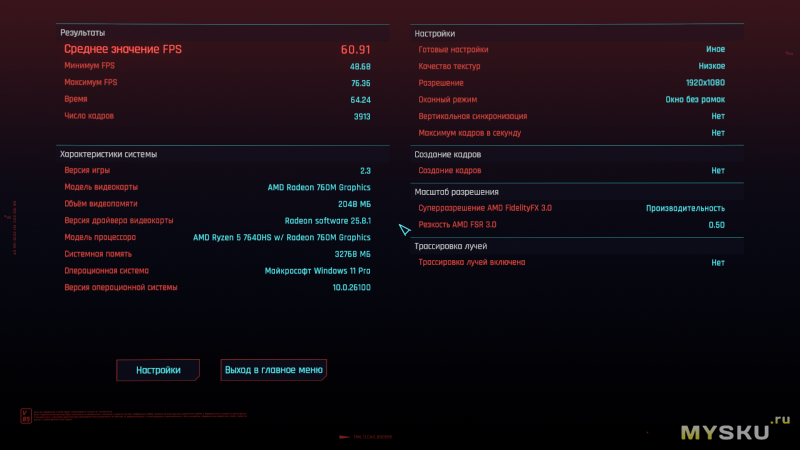800x450 pixels.
Task: Click the Трассировка лучей включена label
Action: [471, 262]
